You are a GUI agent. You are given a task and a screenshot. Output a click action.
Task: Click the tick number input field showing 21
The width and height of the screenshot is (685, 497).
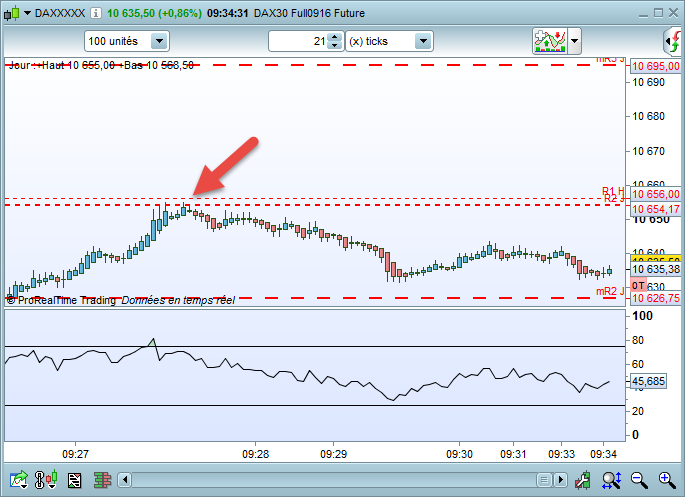pyautogui.click(x=298, y=41)
